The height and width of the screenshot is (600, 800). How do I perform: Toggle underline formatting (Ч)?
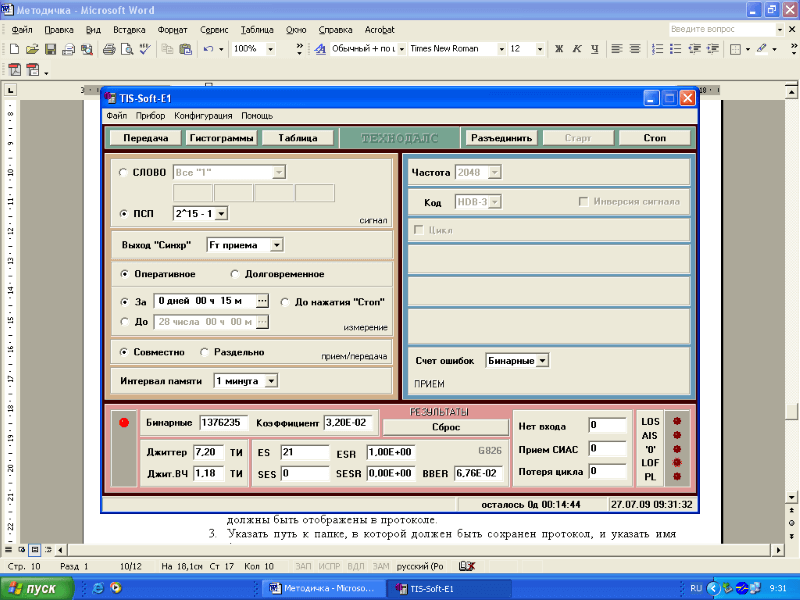[595, 49]
